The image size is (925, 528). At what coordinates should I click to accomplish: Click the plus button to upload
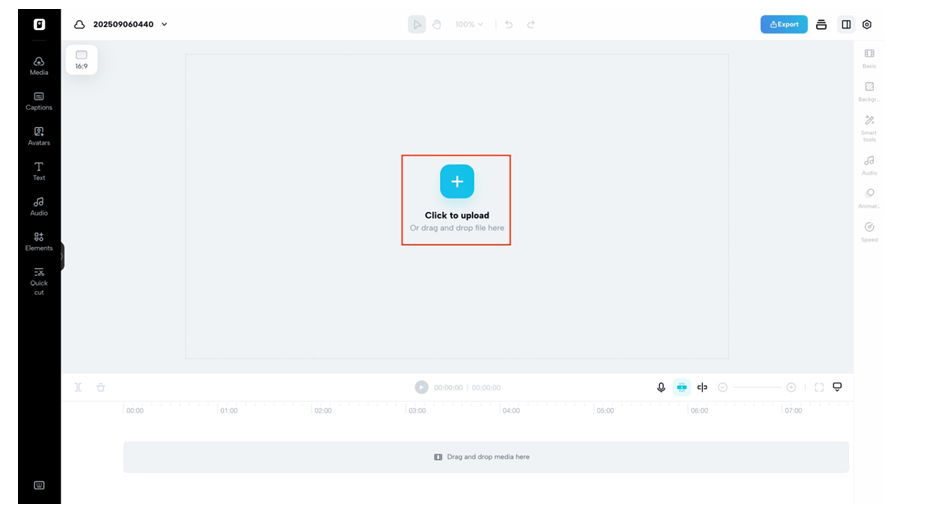pos(457,181)
